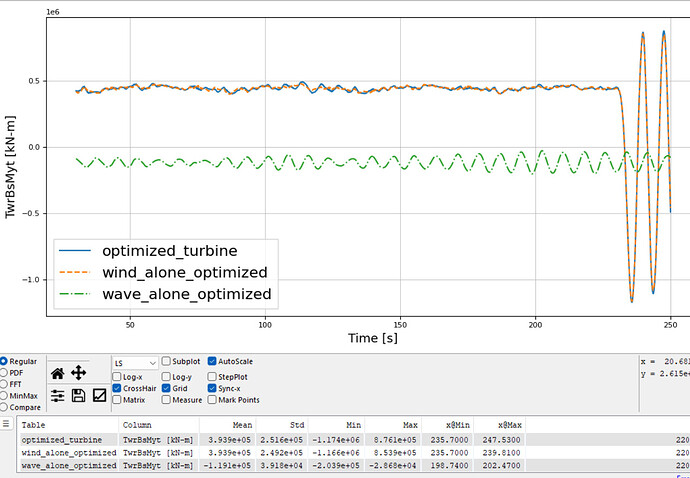This screenshot has width=690, height=478.
Task: Sort by the Mean column header
Action: 228,425
